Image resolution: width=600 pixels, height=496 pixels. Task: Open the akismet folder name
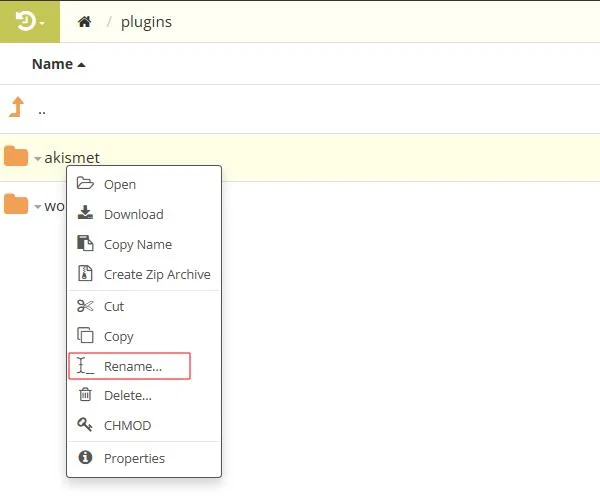tap(72, 157)
